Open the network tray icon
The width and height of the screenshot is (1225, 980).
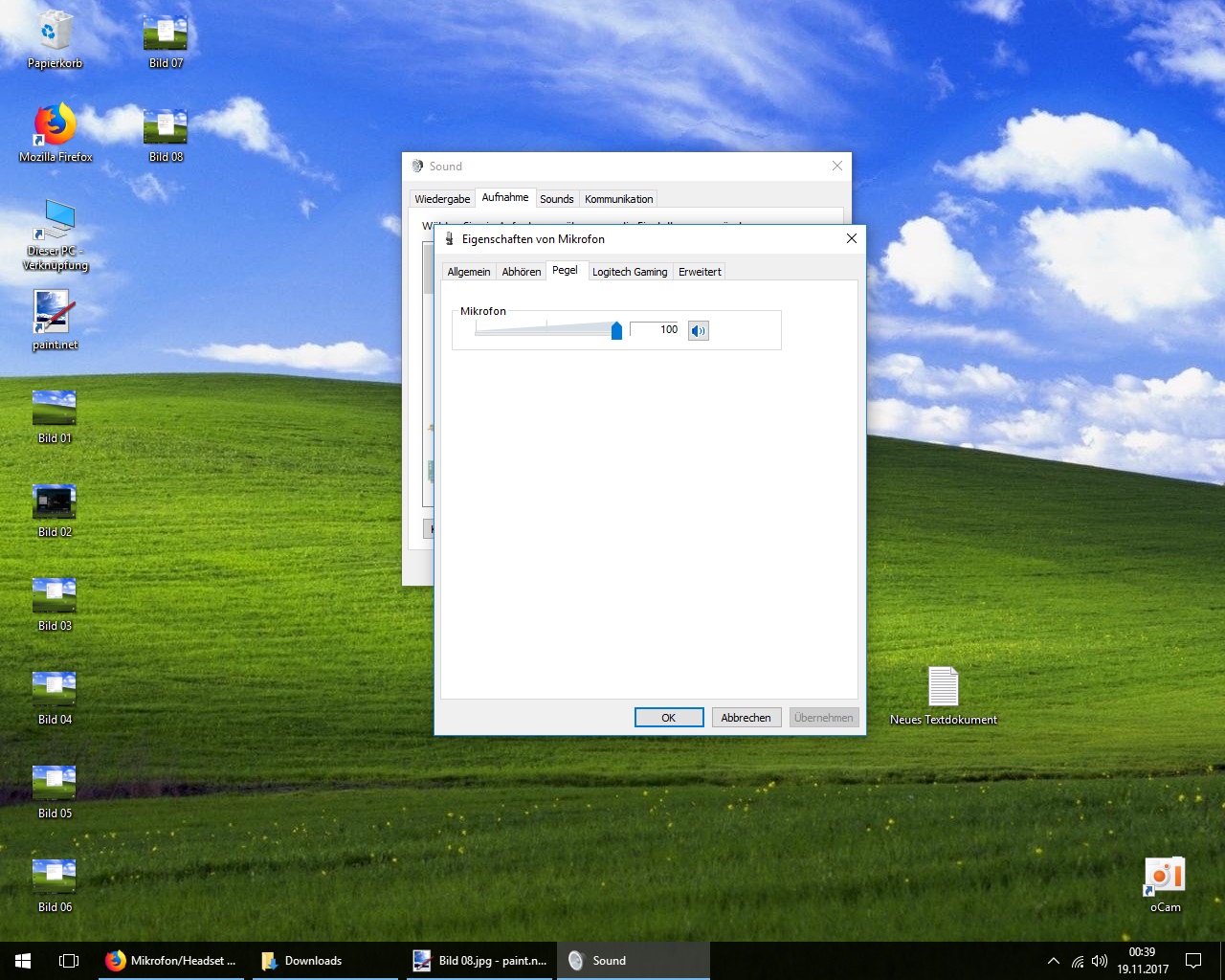point(1078,961)
